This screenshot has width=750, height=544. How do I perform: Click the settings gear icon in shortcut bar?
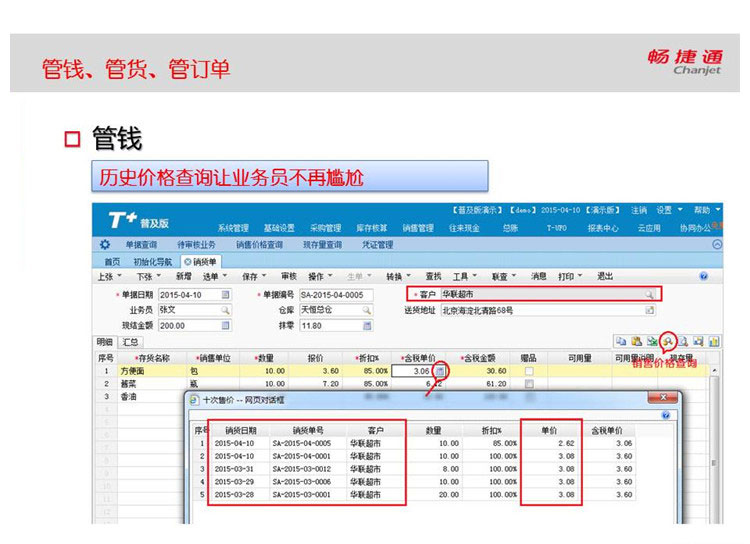tap(105, 244)
